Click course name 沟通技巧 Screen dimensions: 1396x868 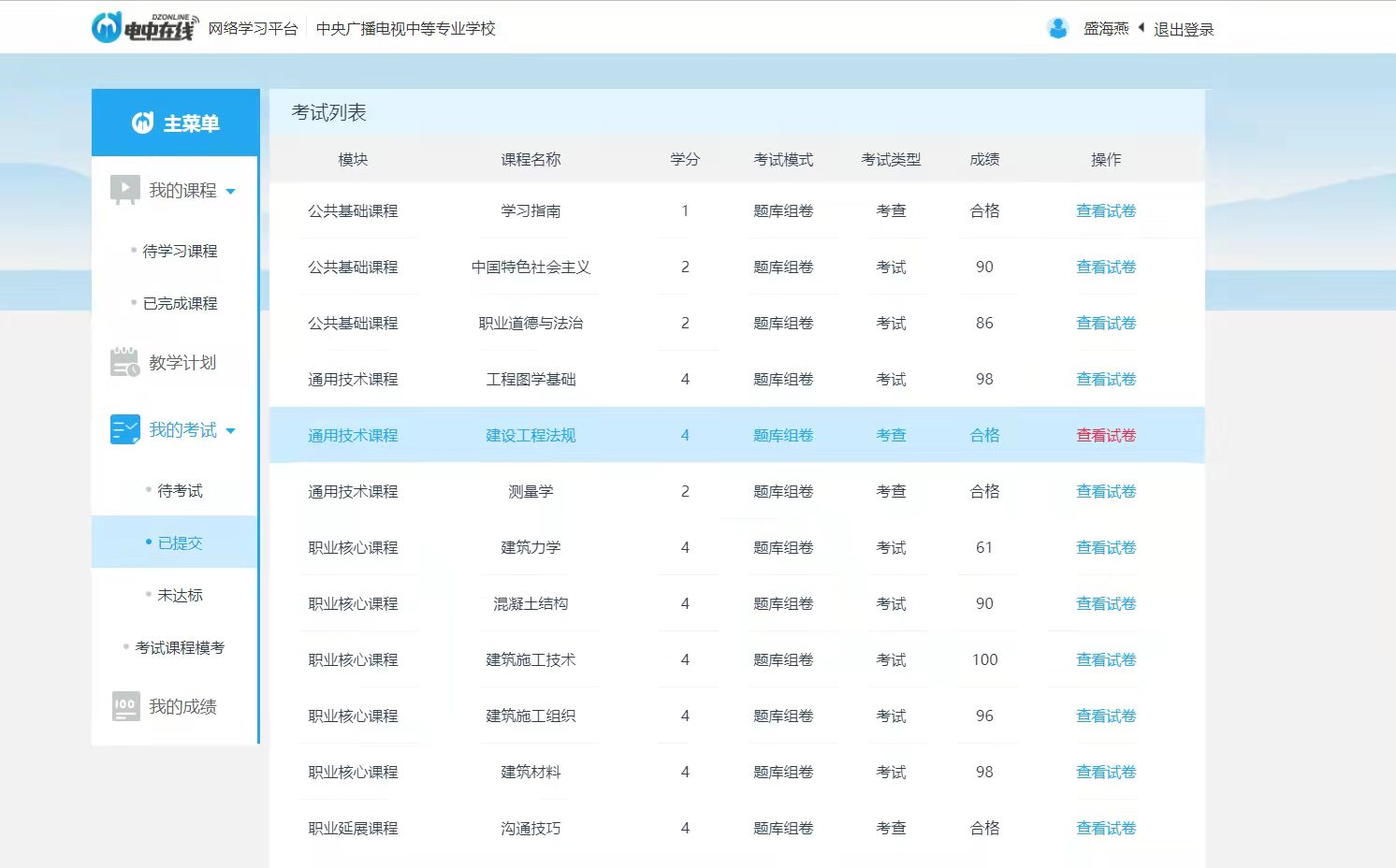coord(531,828)
